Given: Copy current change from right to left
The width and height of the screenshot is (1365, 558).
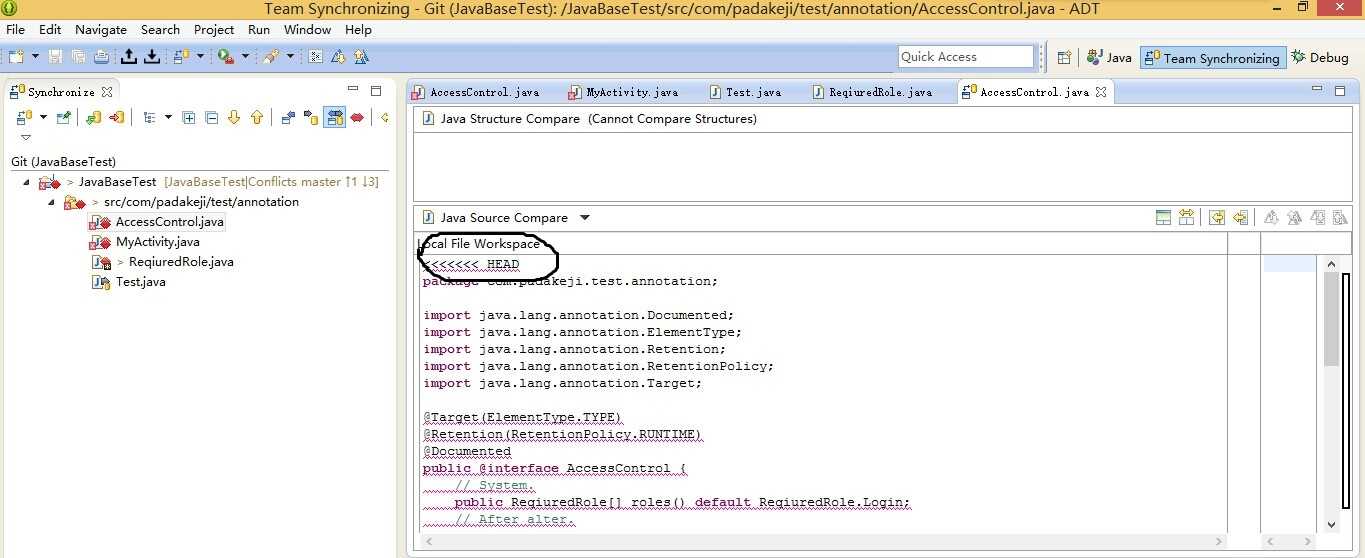Looking at the screenshot, I should click(x=1240, y=217).
